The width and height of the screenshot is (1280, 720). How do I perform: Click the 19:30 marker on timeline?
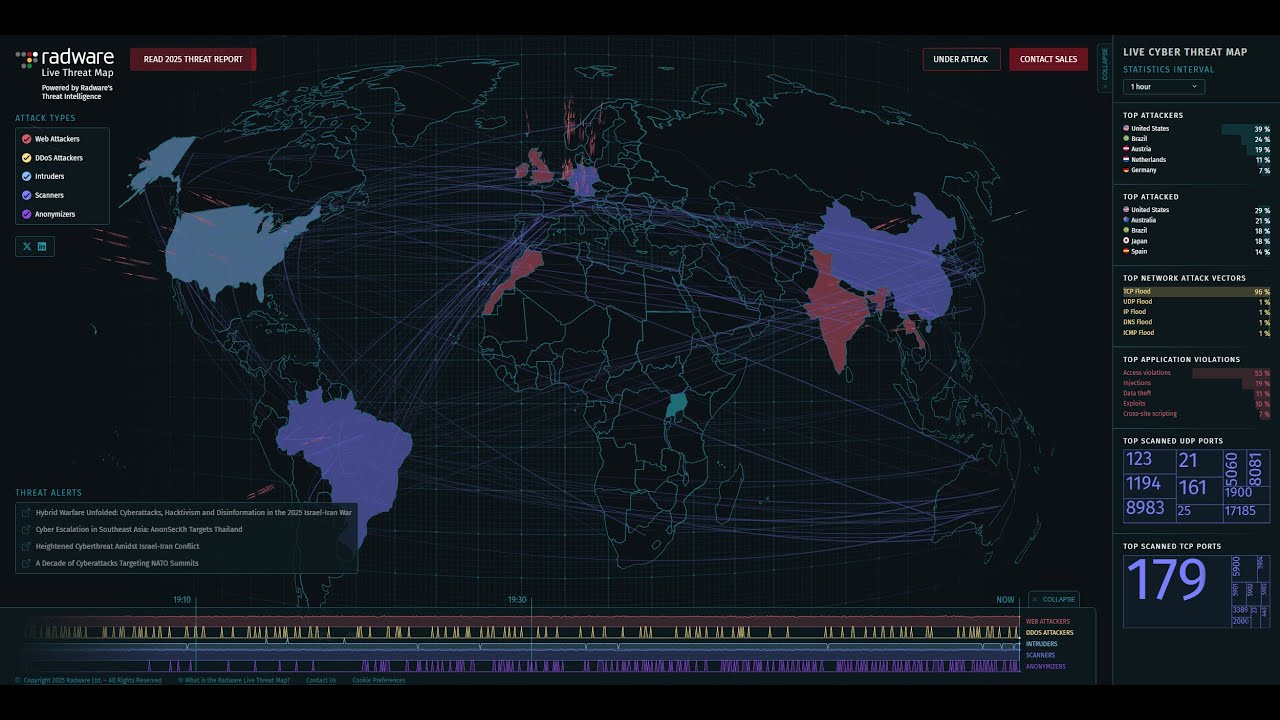517,600
